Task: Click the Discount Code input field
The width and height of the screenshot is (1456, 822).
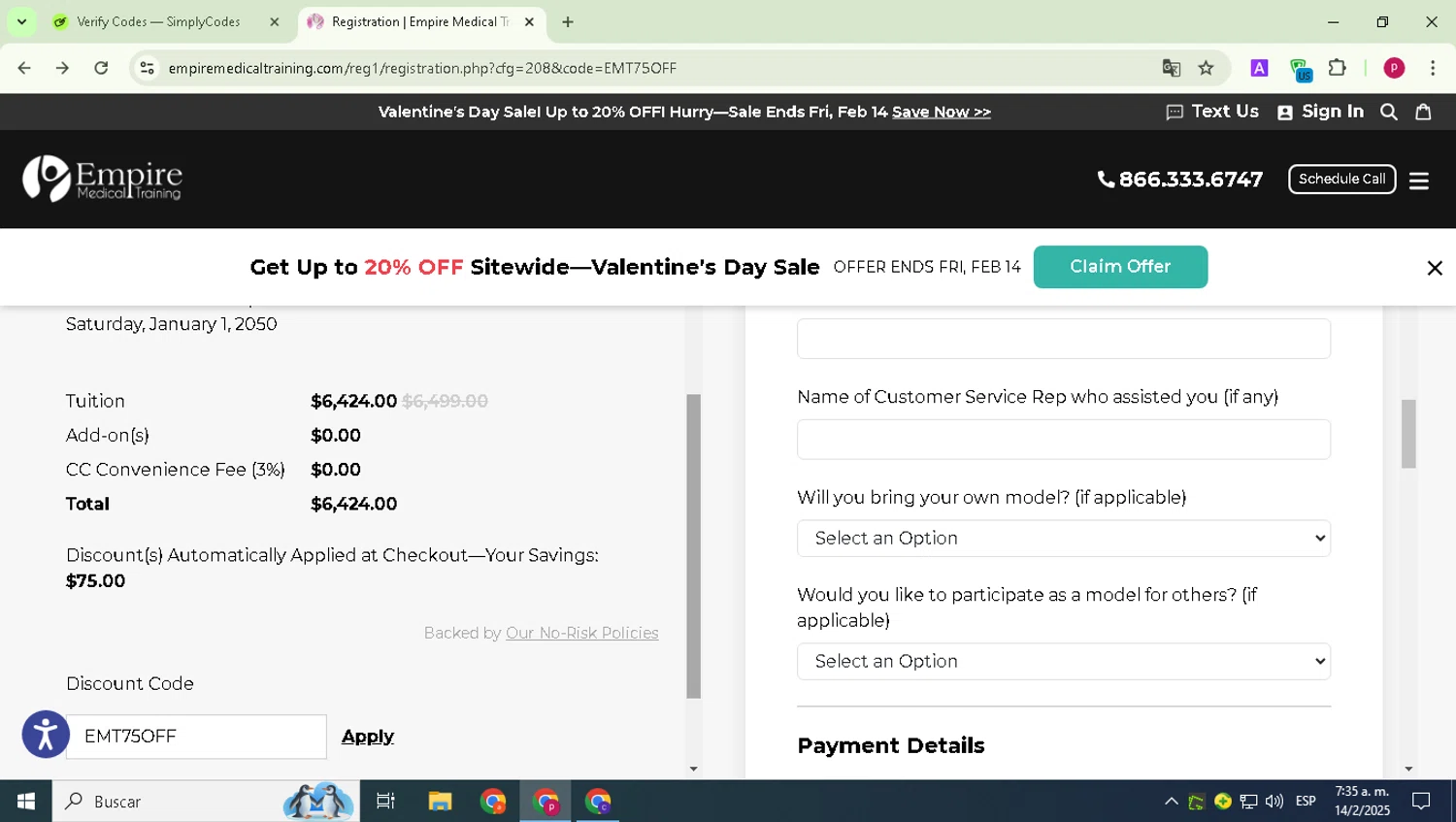Action: pyautogui.click(x=196, y=737)
